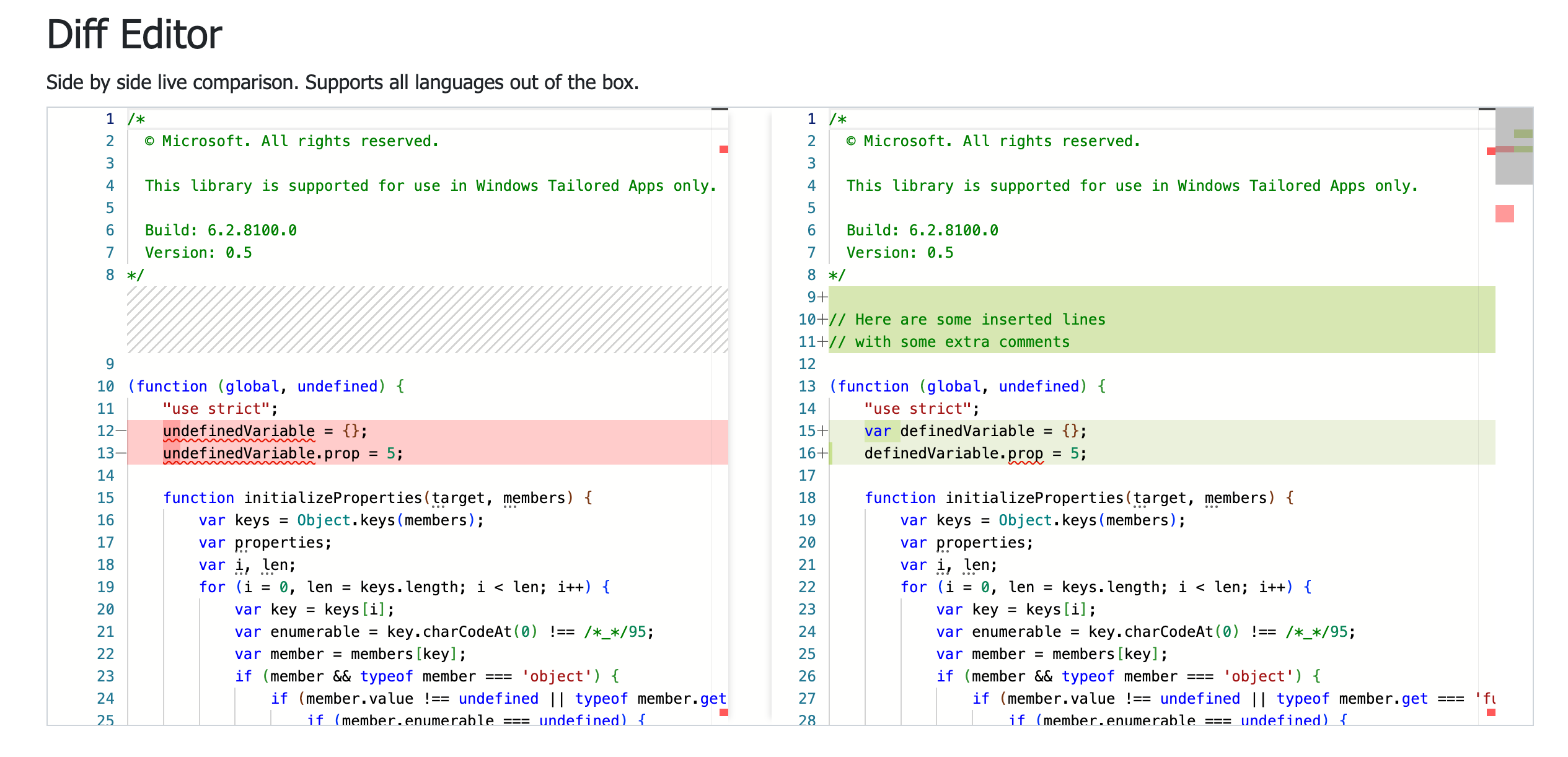Screen dimensions: 1568x757
Task: Click the "if (member.value !== undefined" line in modified pane
Action: pos(1234,698)
